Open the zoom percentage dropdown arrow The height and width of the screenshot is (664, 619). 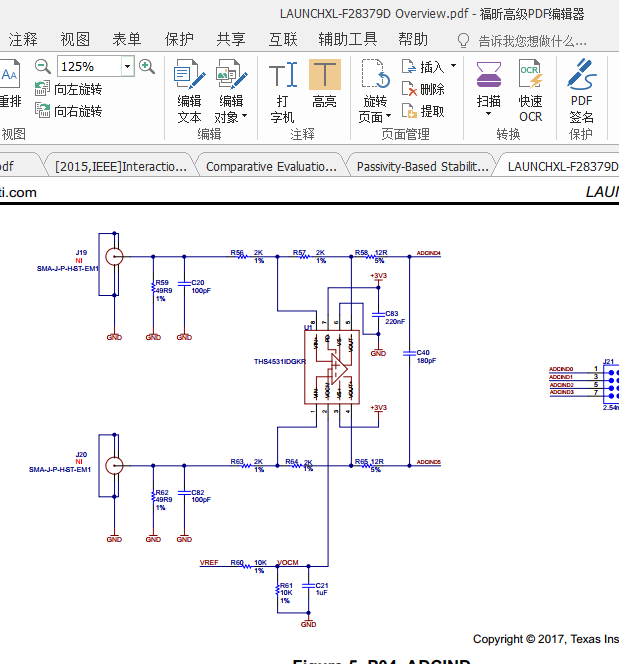point(127,66)
